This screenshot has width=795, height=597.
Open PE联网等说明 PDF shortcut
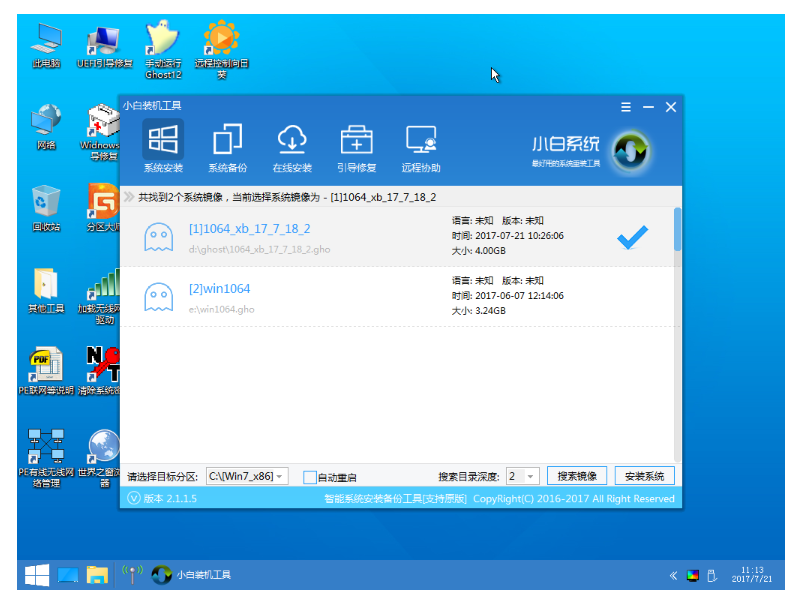click(x=46, y=371)
